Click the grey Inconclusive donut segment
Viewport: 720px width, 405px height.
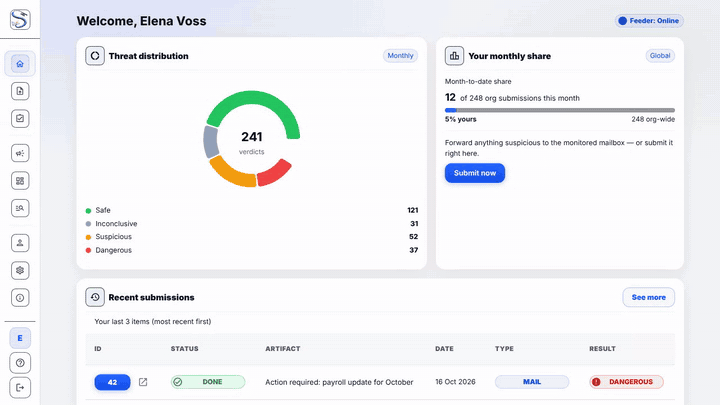tap(210, 142)
